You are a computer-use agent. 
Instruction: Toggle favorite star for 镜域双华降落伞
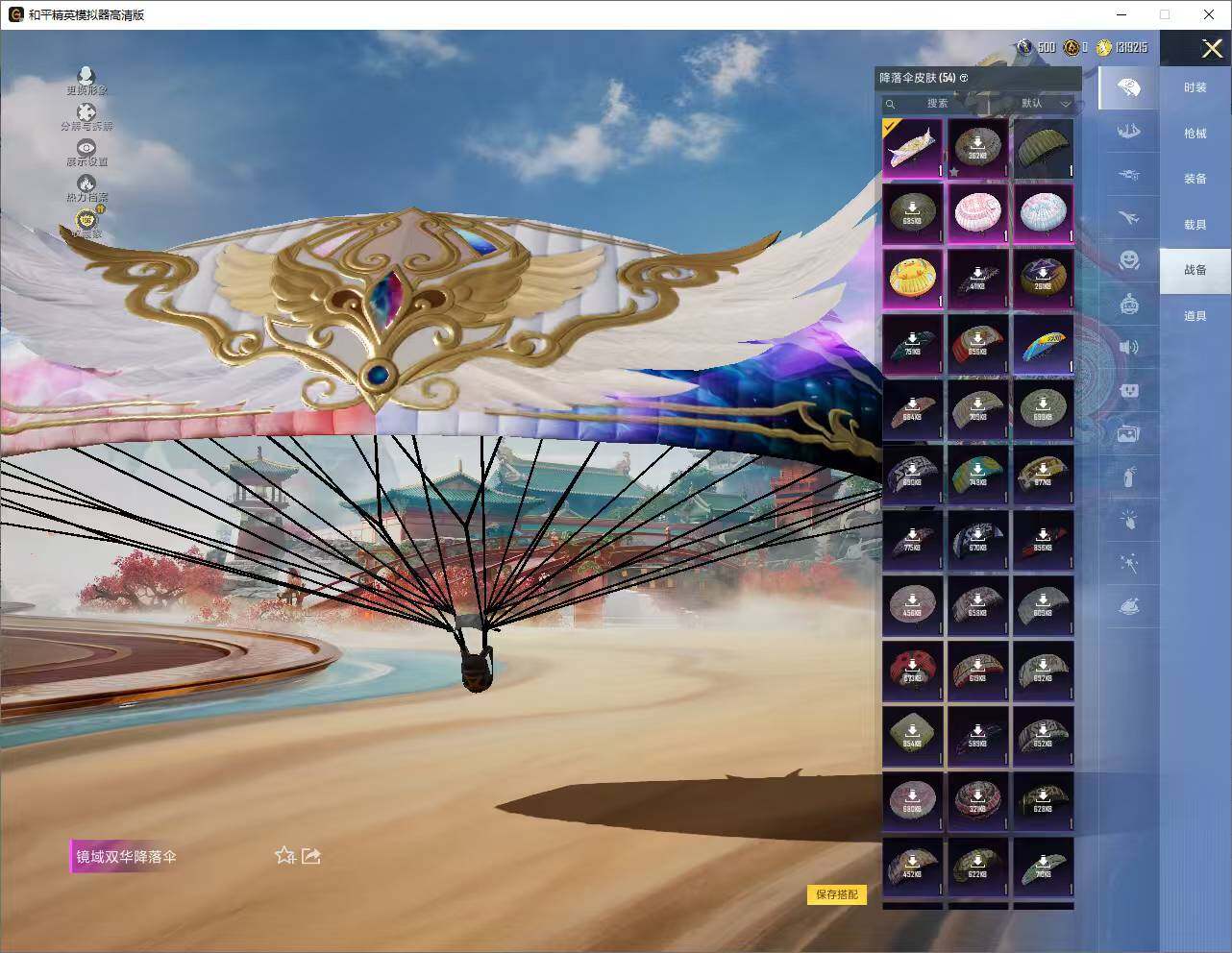click(284, 855)
